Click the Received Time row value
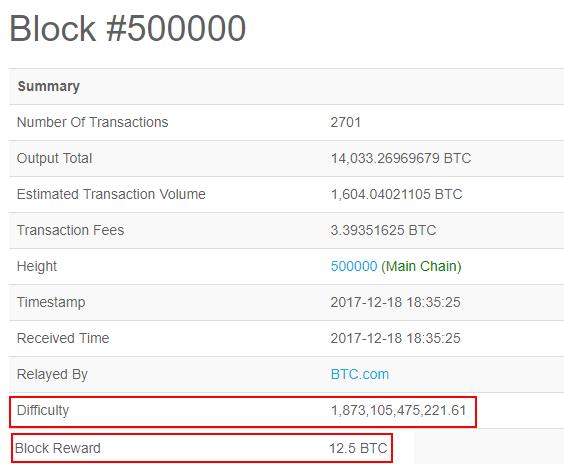 click(395, 338)
